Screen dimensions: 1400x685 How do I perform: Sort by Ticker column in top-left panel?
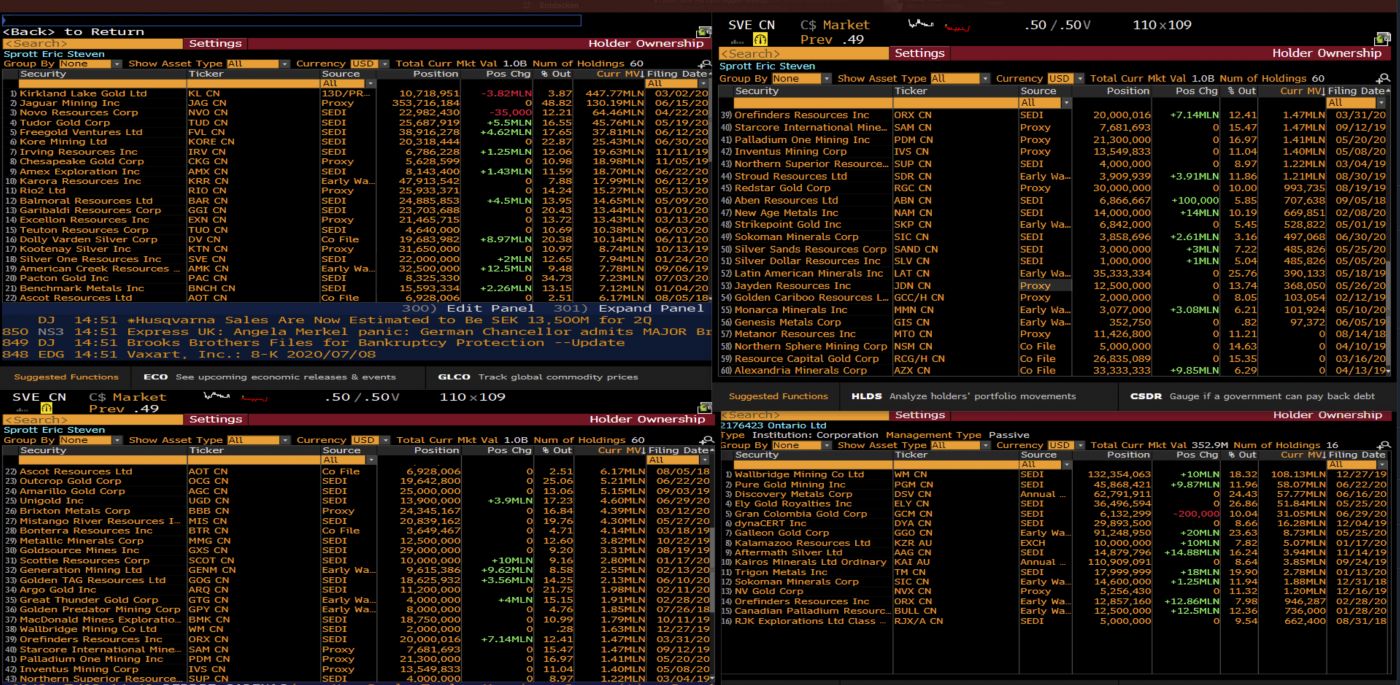252,74
